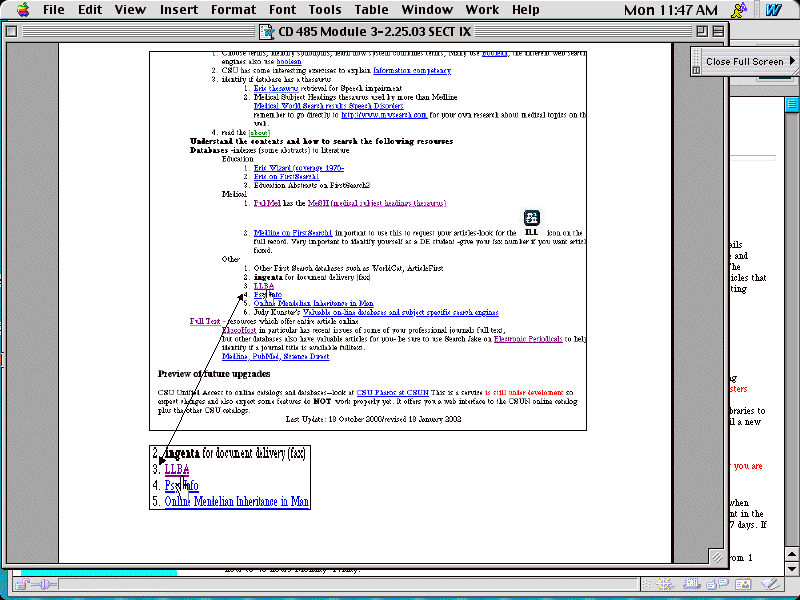
Task: Click the Control Strip speech bubbles icon
Action: click(717, 584)
